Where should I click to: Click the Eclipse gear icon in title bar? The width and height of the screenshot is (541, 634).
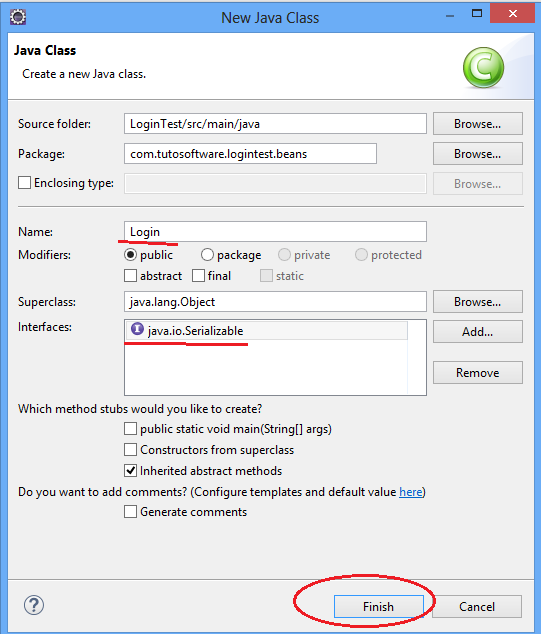coord(18,17)
